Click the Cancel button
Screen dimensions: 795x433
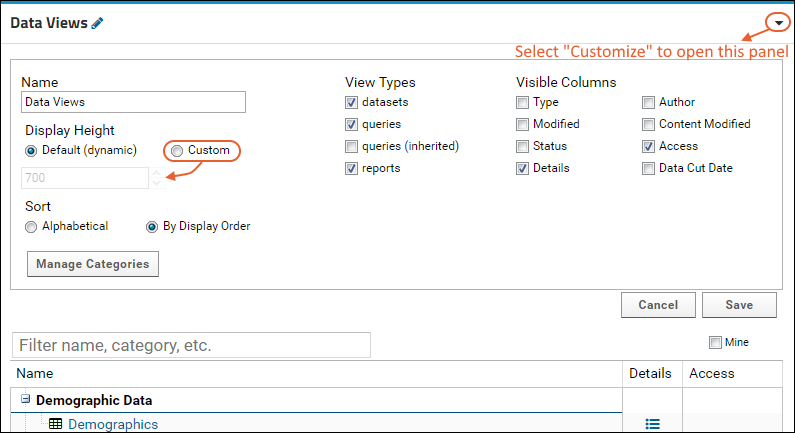[x=658, y=305]
